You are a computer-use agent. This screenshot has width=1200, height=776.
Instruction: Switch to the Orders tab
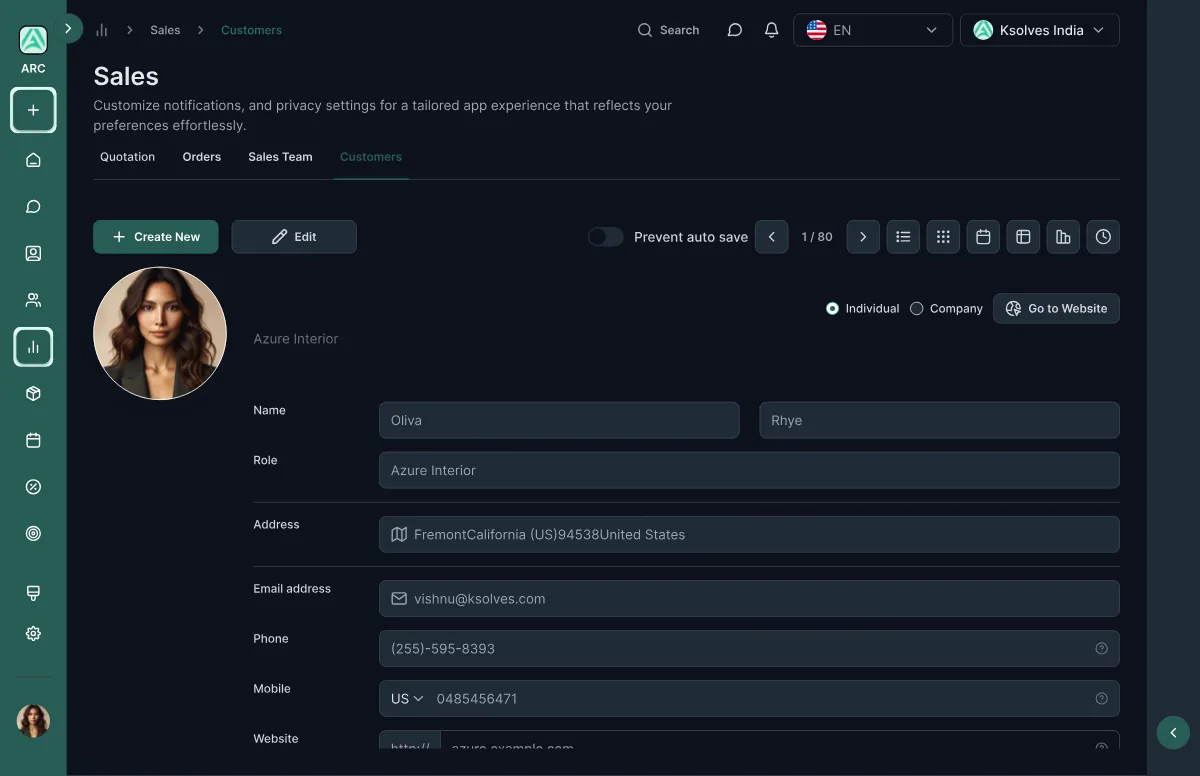pos(202,157)
